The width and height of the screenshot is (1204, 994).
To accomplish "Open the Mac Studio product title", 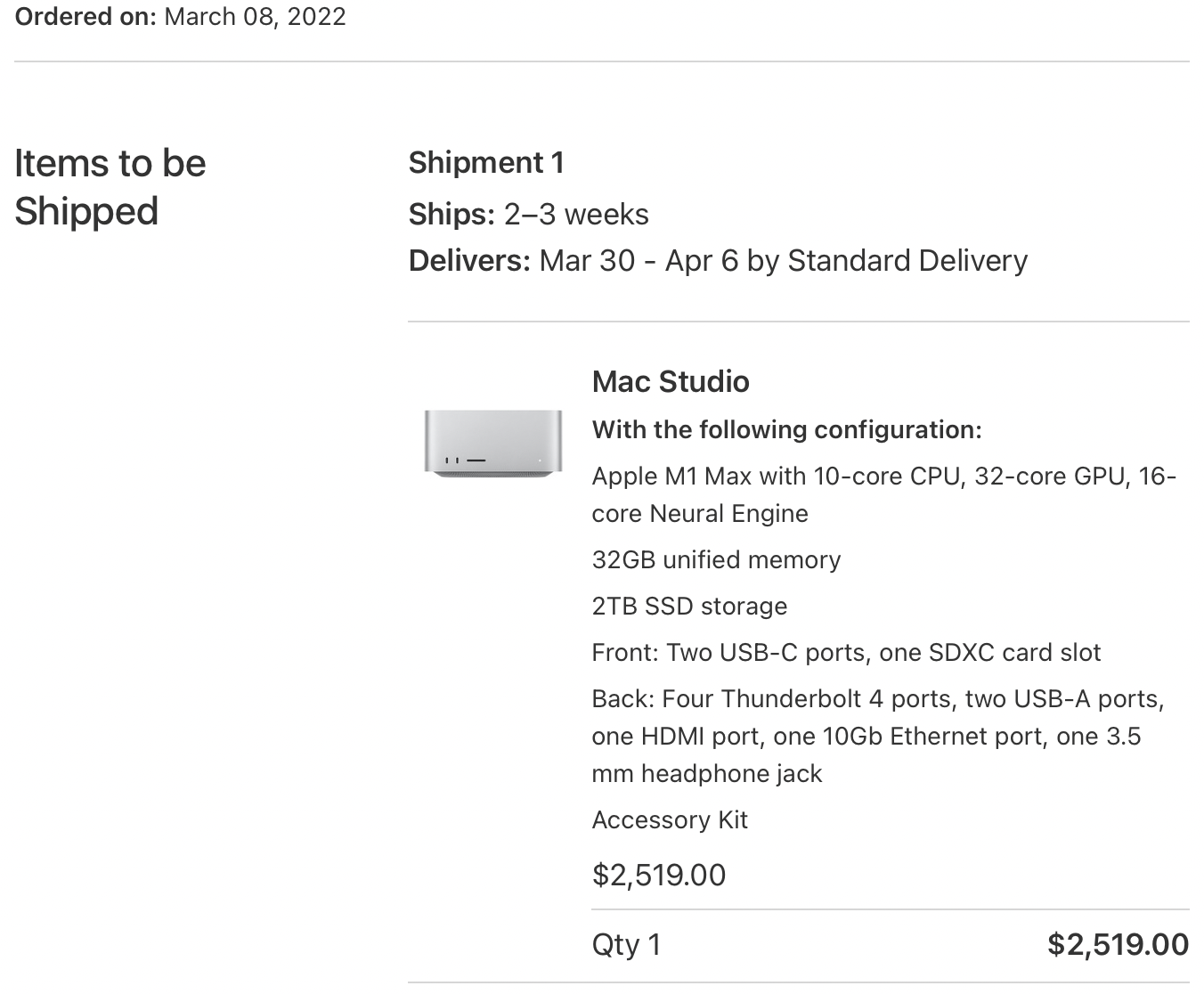I will click(671, 382).
